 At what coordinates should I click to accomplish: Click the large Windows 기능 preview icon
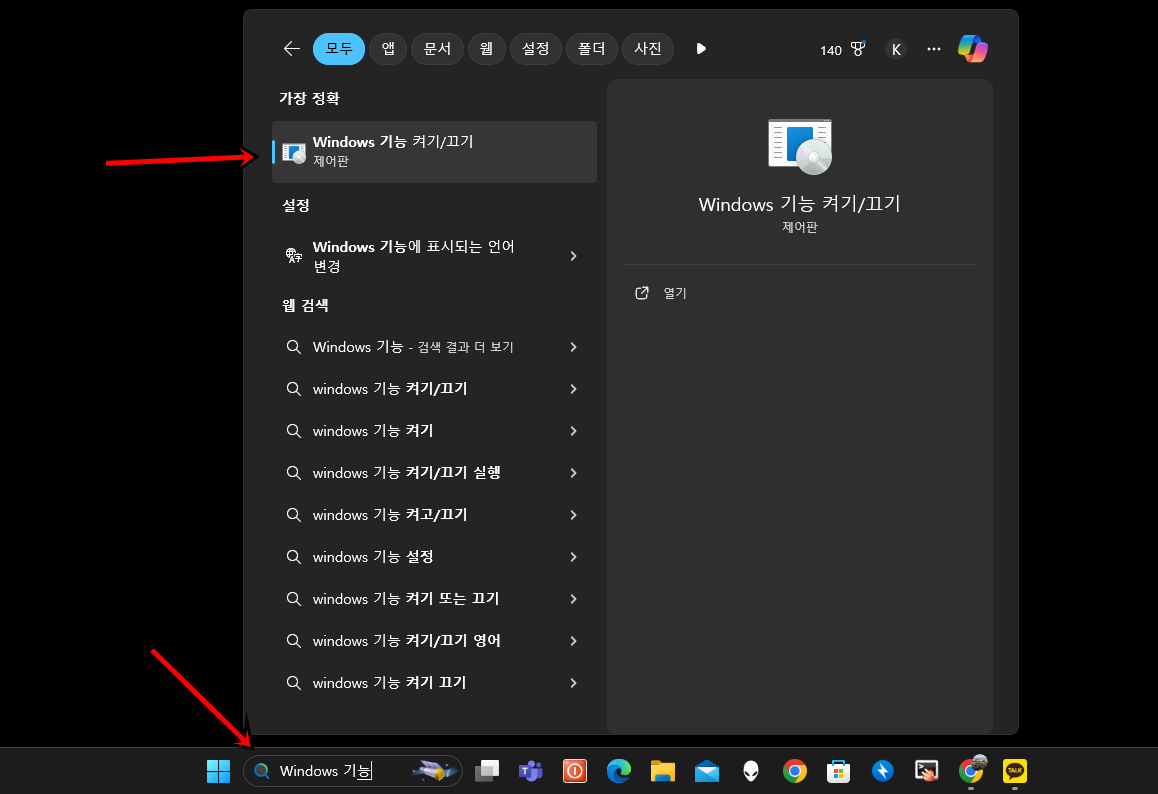800,146
